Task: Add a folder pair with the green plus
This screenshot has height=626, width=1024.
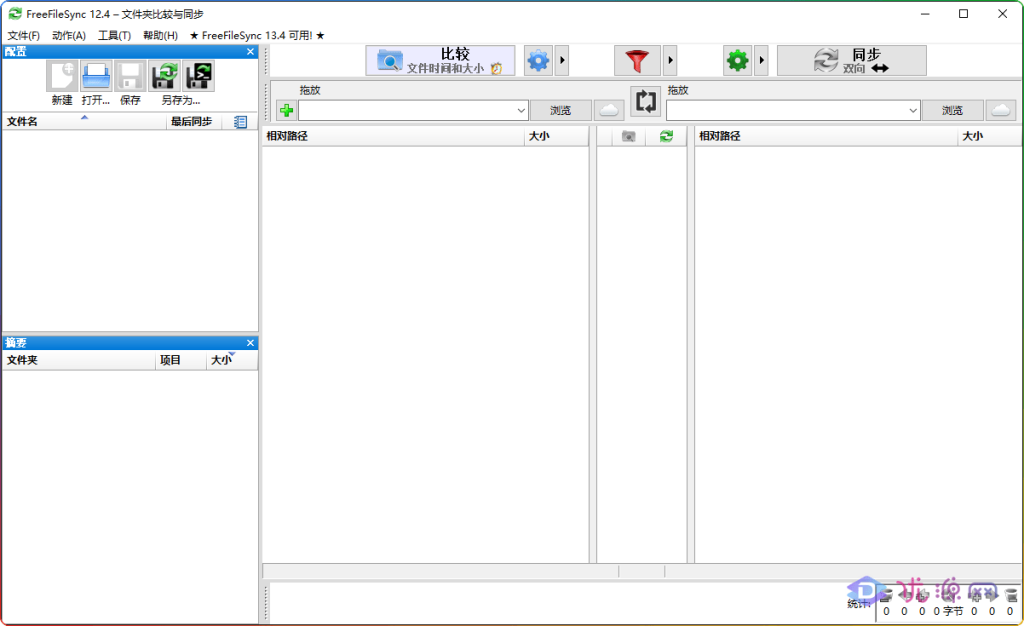Action: [286, 110]
